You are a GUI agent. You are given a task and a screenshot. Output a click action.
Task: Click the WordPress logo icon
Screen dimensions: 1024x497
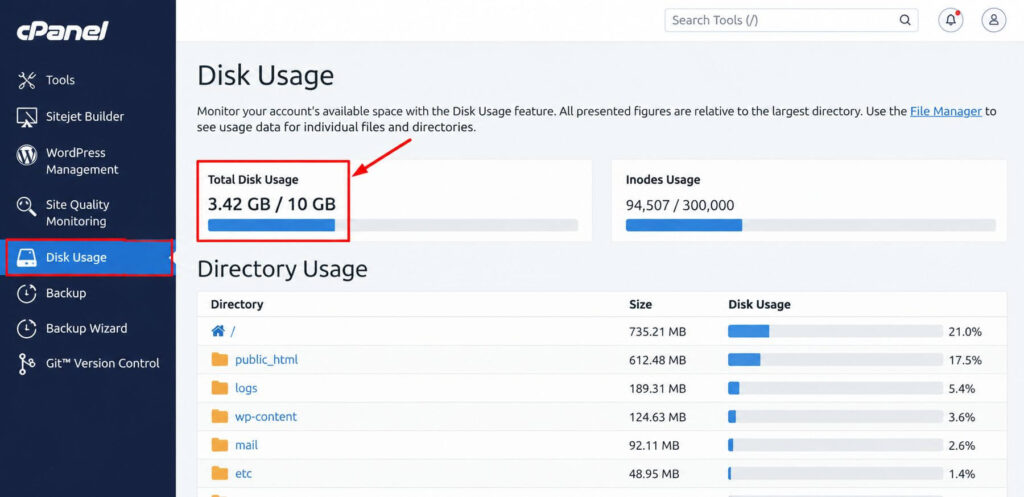point(27,155)
